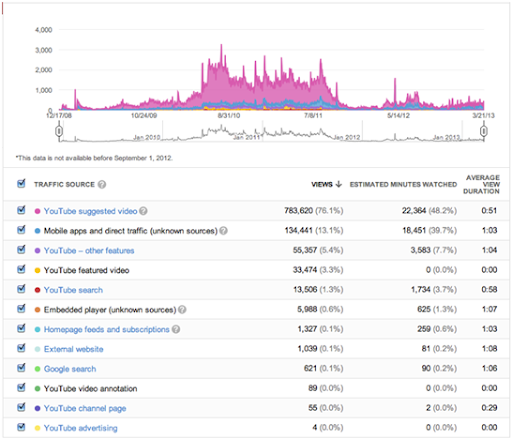Sort table by Views column header

coord(322,184)
